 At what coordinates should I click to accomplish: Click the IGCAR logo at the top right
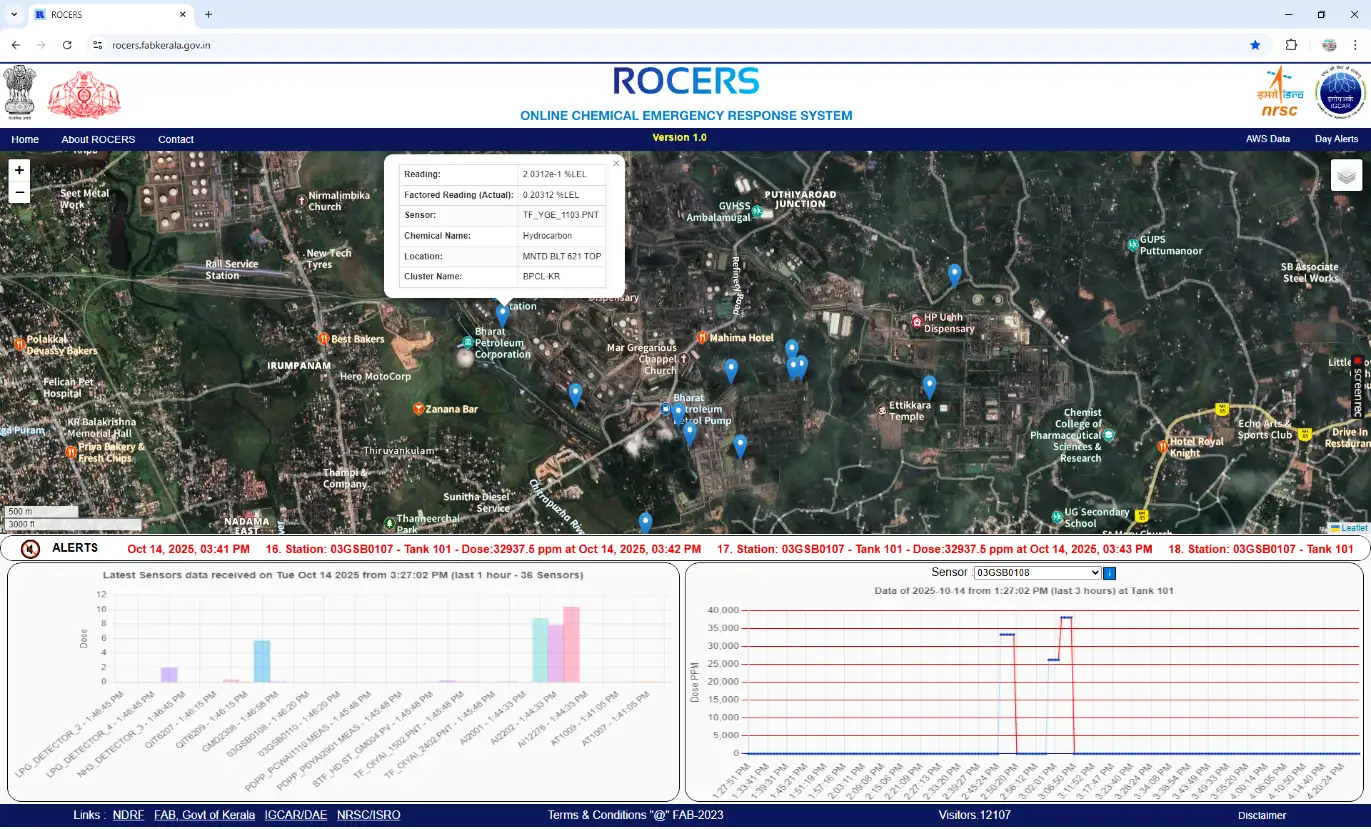[1338, 92]
